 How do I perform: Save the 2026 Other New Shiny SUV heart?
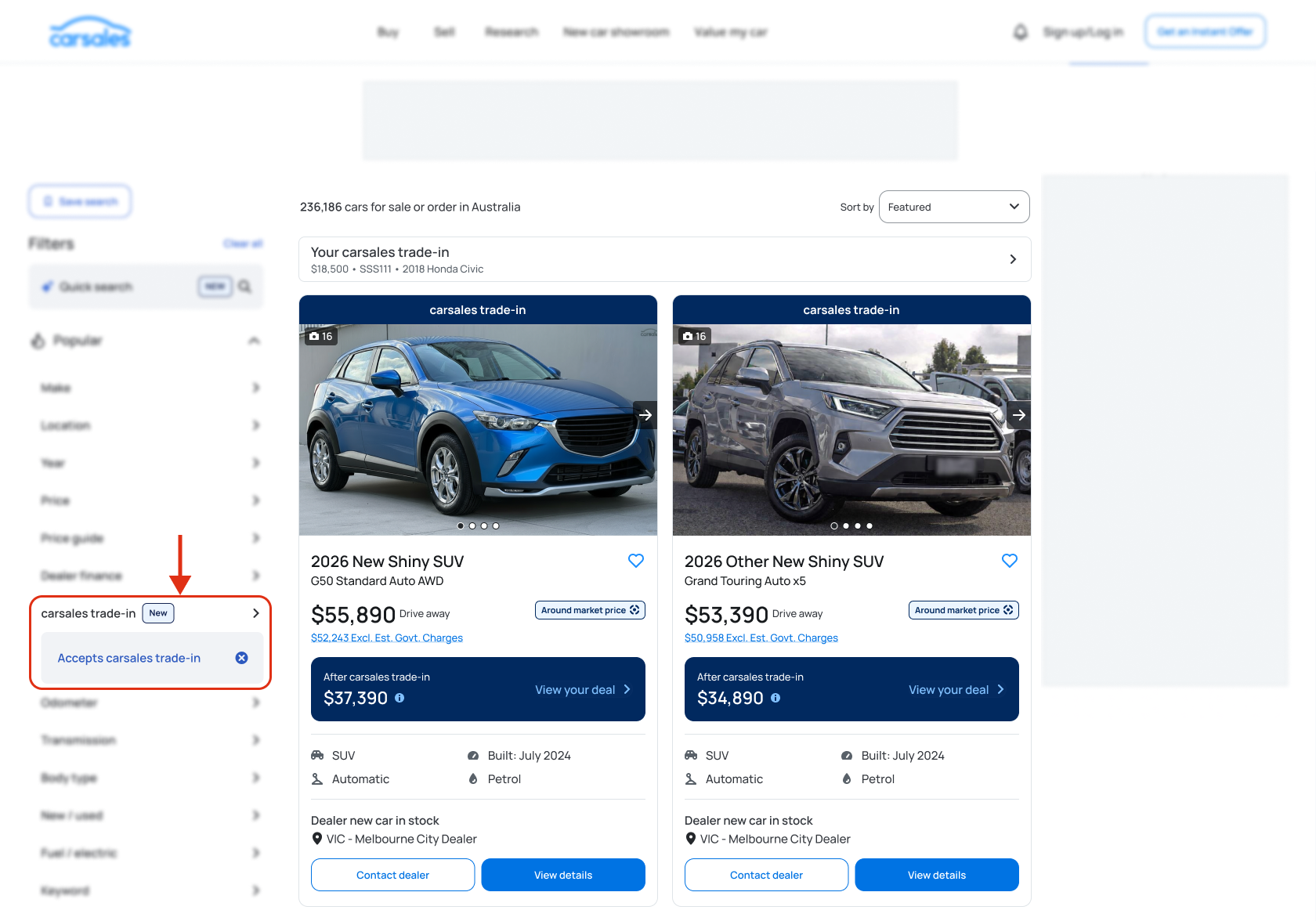1009,561
